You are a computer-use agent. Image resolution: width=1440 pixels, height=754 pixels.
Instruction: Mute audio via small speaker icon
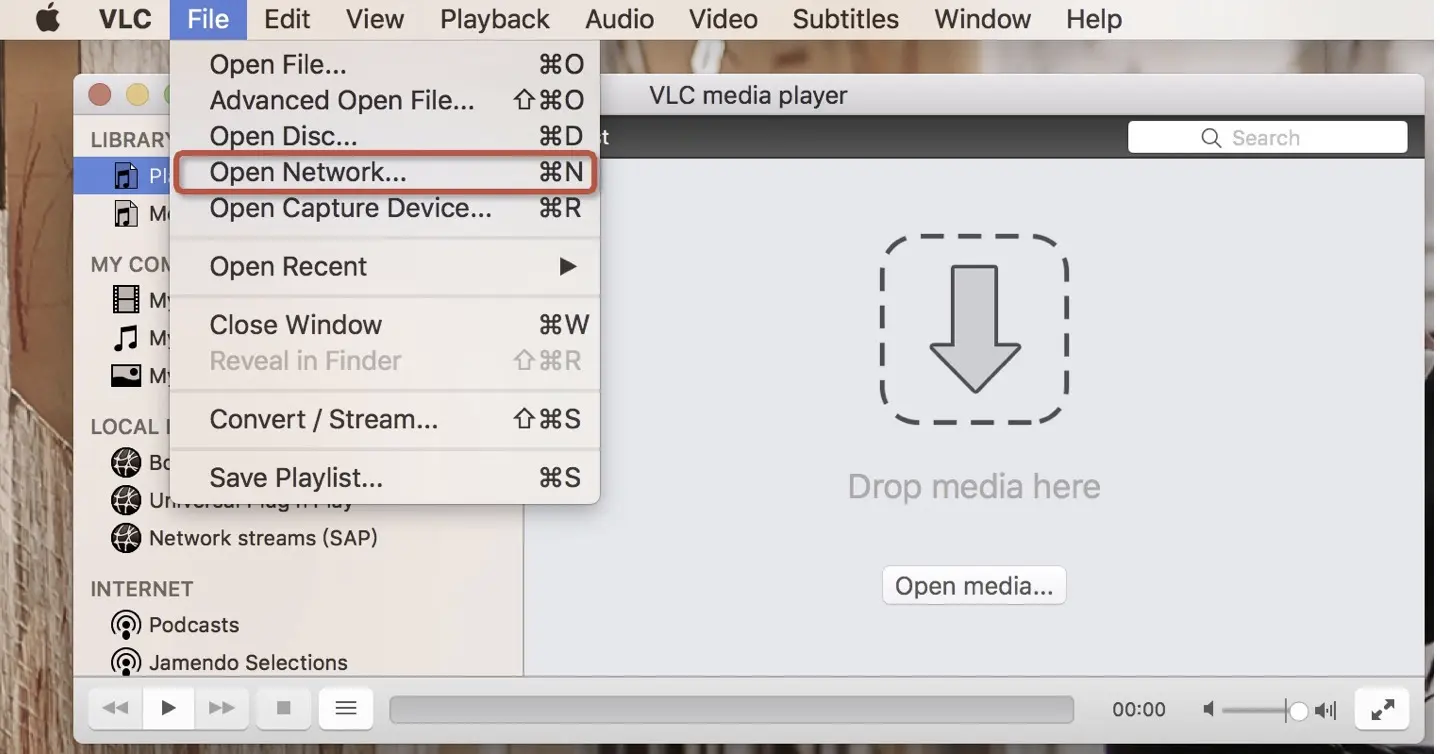[x=1208, y=710]
